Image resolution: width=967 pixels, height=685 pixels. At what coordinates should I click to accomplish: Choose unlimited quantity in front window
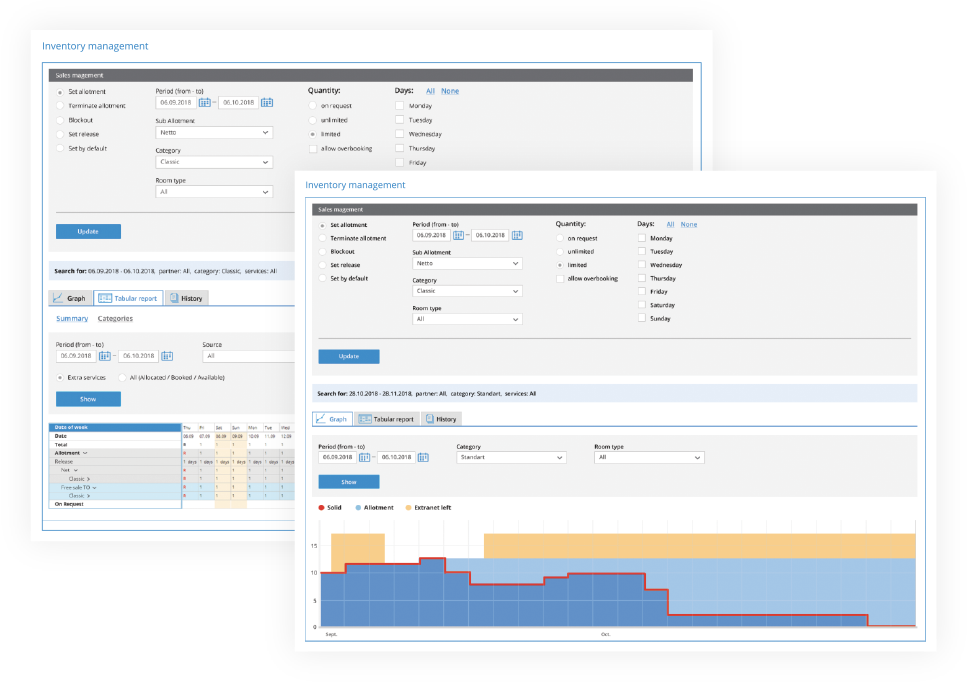pos(560,252)
